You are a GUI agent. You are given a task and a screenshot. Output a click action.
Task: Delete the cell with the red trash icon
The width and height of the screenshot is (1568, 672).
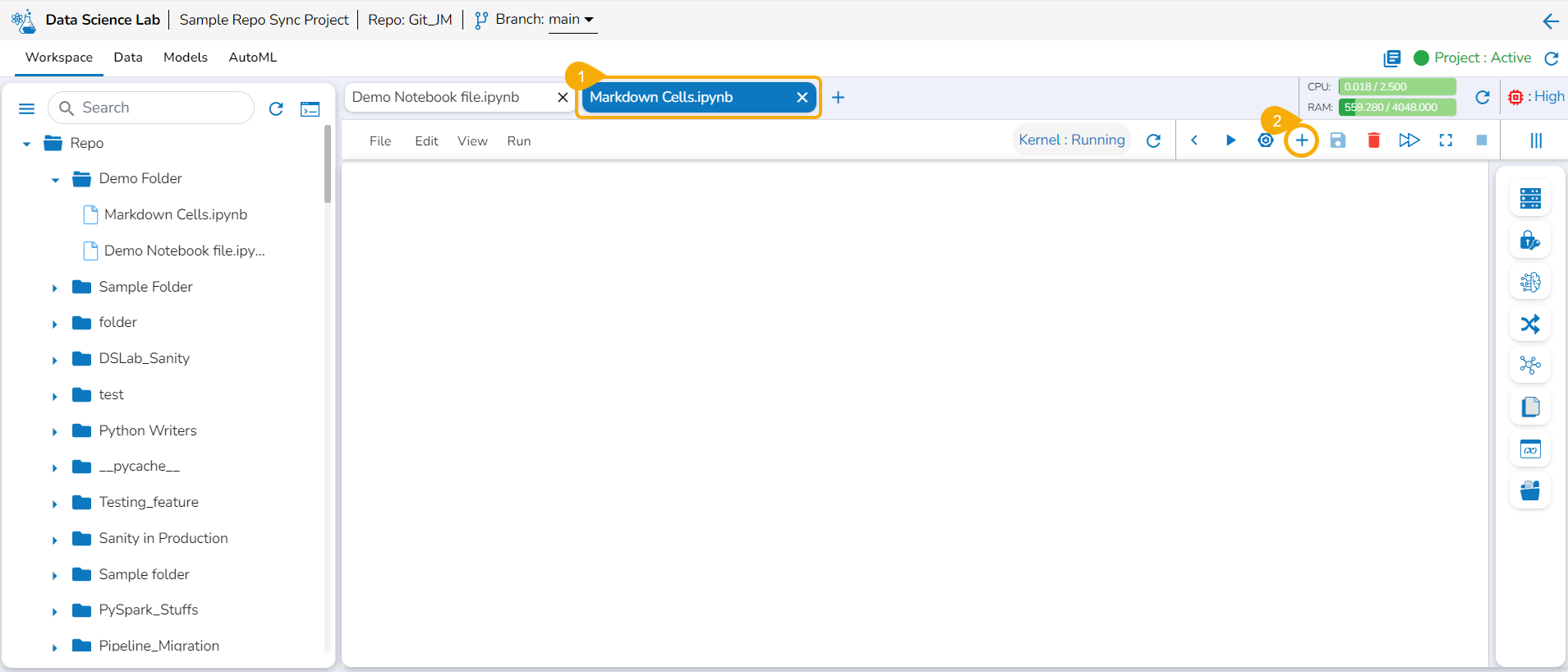[1373, 140]
